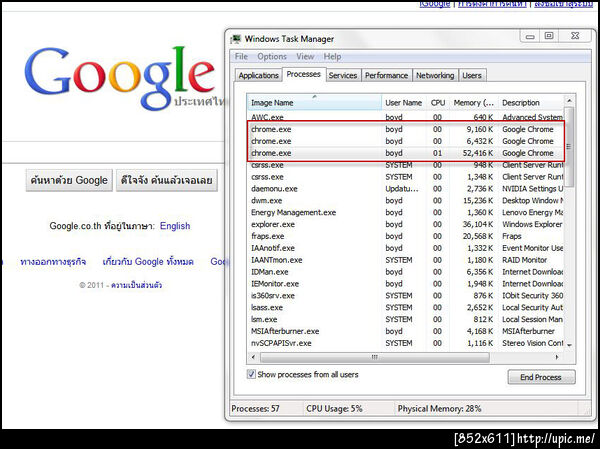Image resolution: width=600 pixels, height=449 pixels.
Task: Select the MSIAfterburner.exe process
Action: point(405,331)
